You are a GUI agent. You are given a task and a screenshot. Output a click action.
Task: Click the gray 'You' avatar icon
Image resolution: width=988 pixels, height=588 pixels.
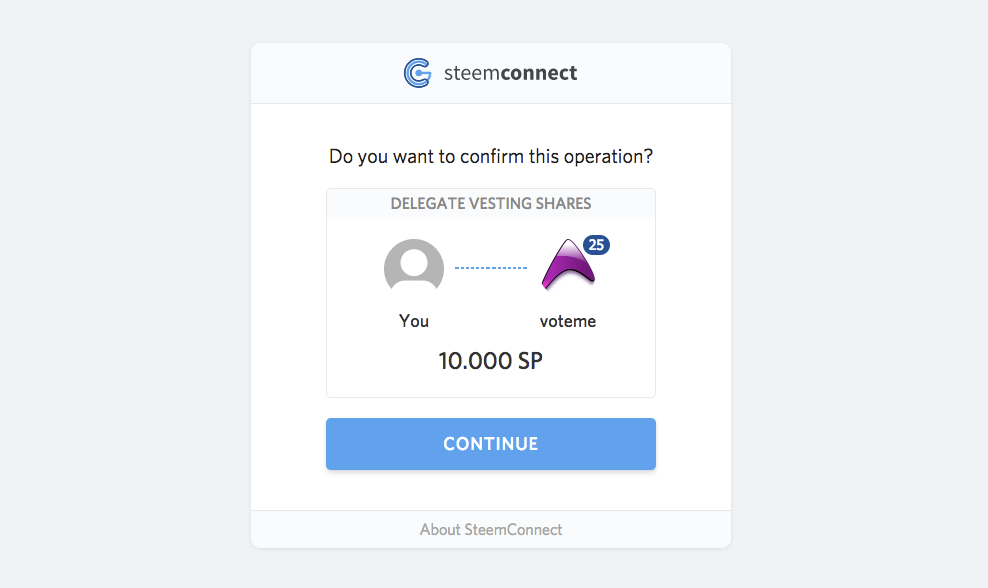[x=414, y=268]
